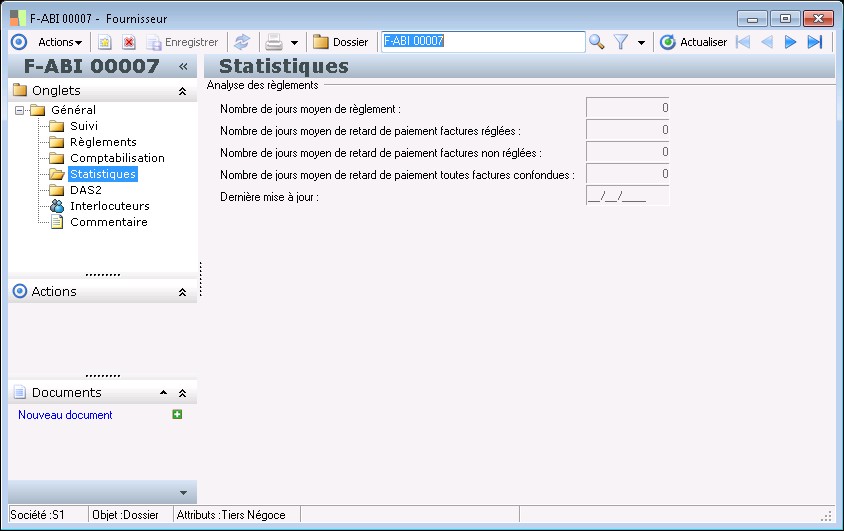Click the Actions panel circle icon
Viewport: 844px width, 531px height.
[x=20, y=291]
